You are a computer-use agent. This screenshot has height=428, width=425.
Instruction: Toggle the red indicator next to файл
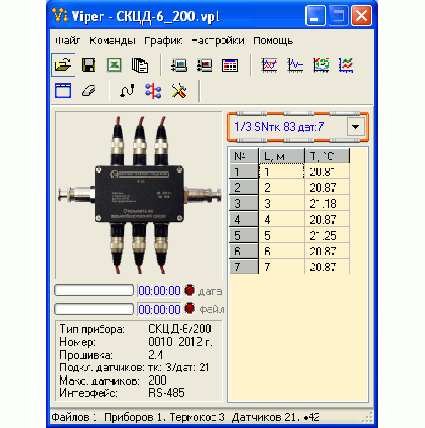click(190, 309)
